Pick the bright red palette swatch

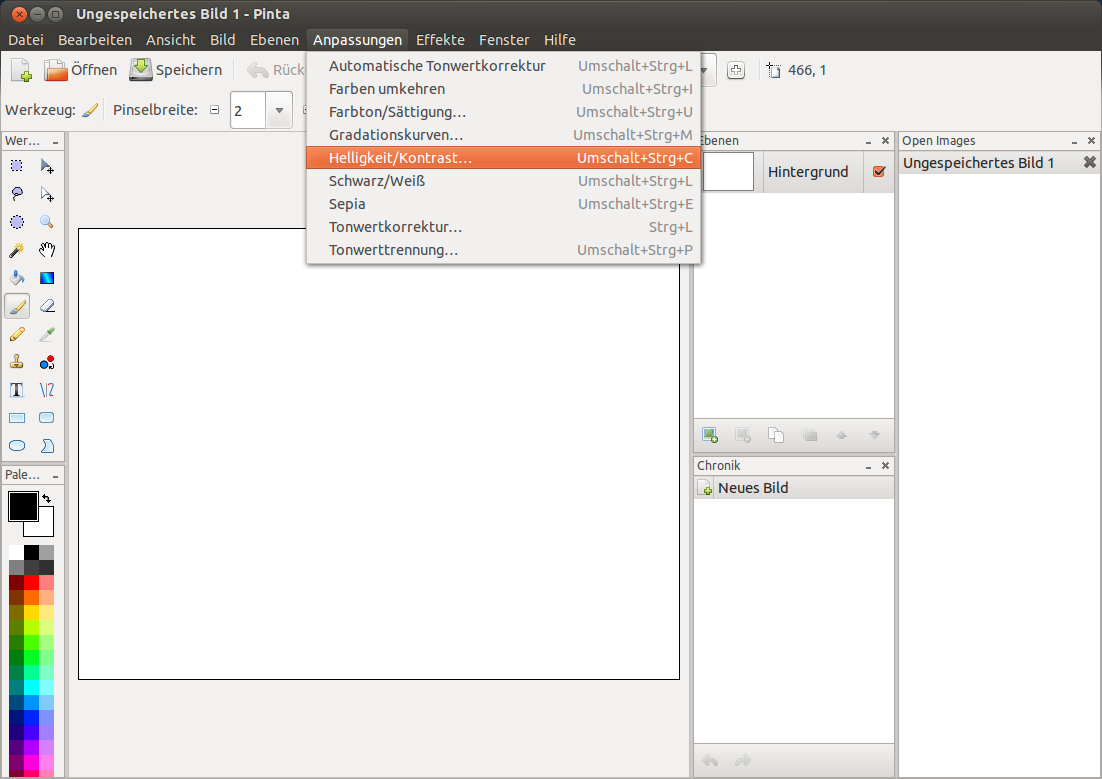(x=31, y=582)
